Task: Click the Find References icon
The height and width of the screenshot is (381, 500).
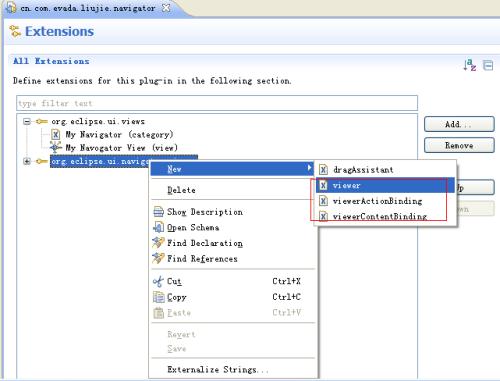Action: coord(158,258)
